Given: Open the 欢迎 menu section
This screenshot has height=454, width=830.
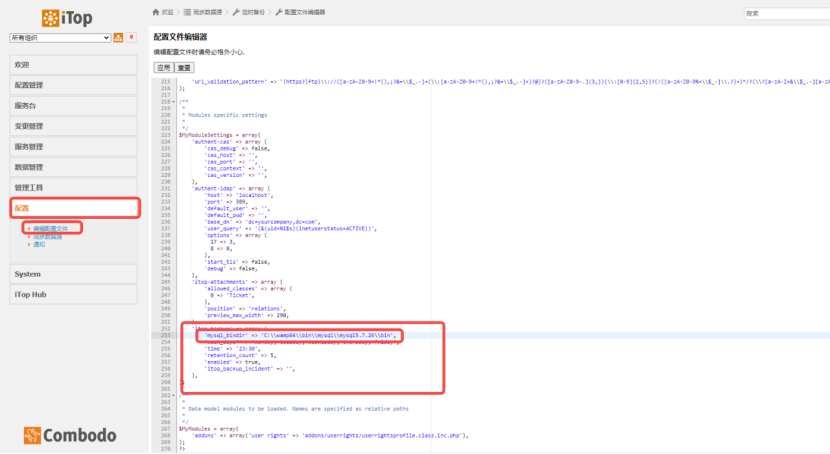Looking at the screenshot, I should 73,65.
